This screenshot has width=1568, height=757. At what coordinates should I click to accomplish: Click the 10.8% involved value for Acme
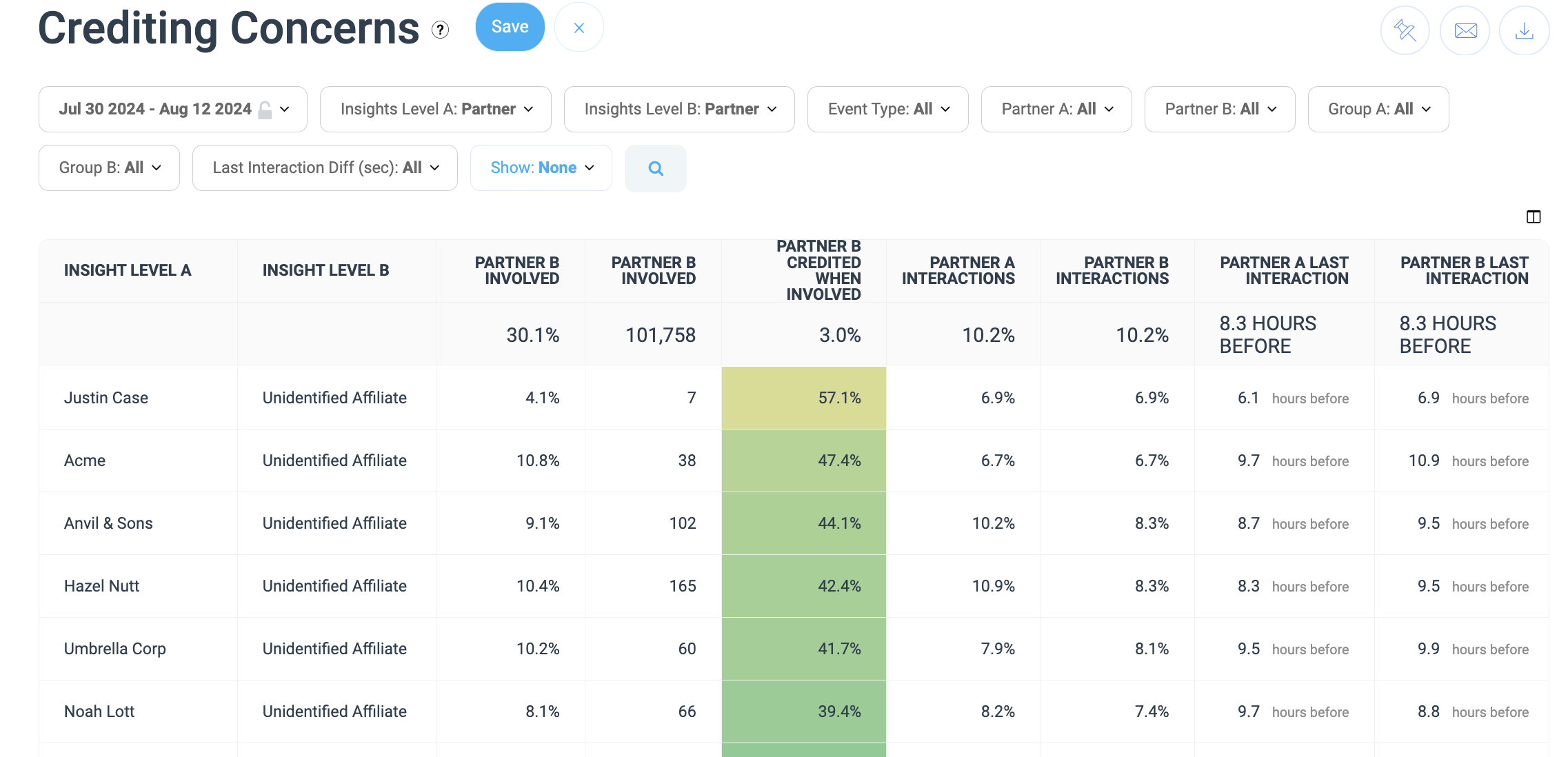pyautogui.click(x=538, y=461)
